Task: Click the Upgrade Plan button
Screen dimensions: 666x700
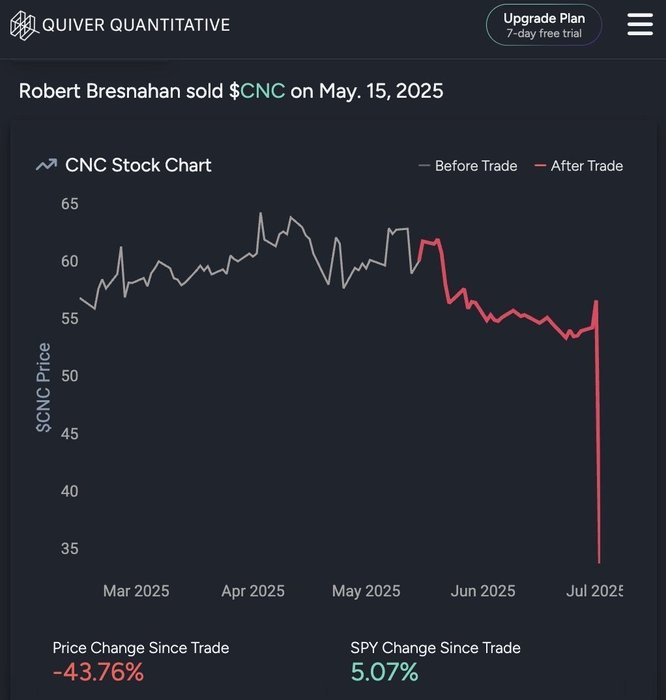Action: (544, 25)
